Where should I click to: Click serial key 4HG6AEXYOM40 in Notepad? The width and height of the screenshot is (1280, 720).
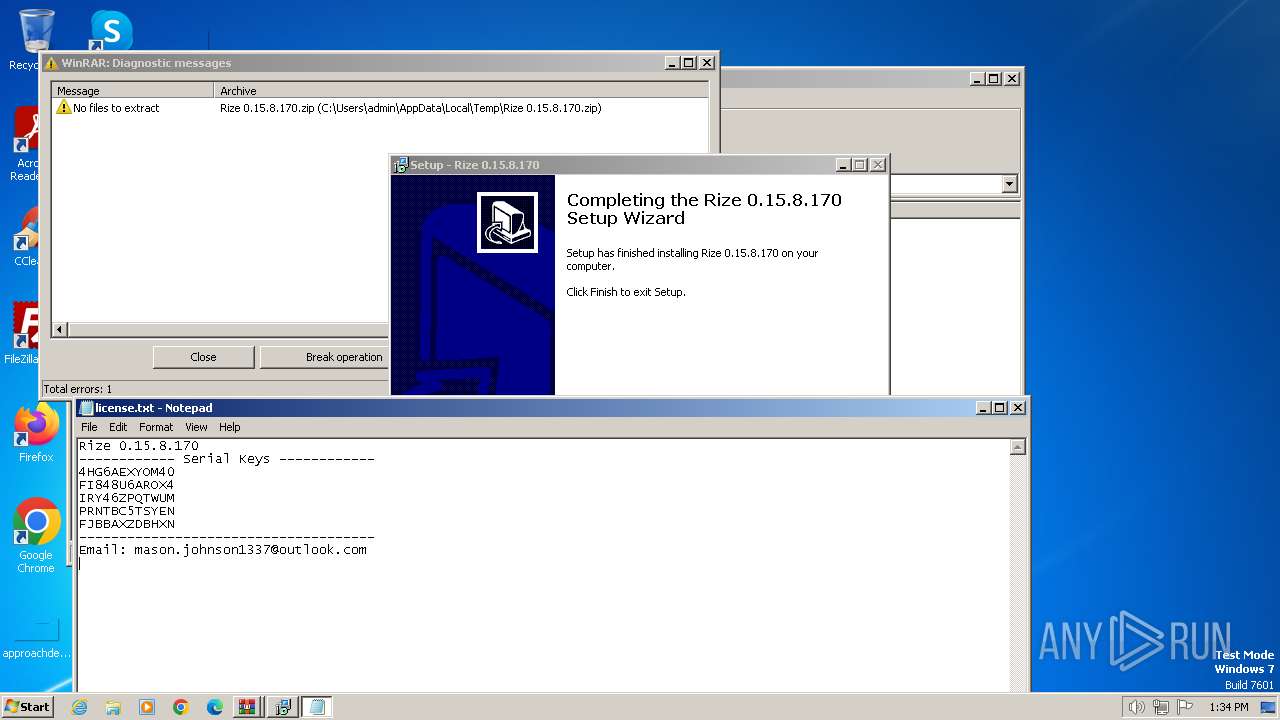(x=127, y=472)
